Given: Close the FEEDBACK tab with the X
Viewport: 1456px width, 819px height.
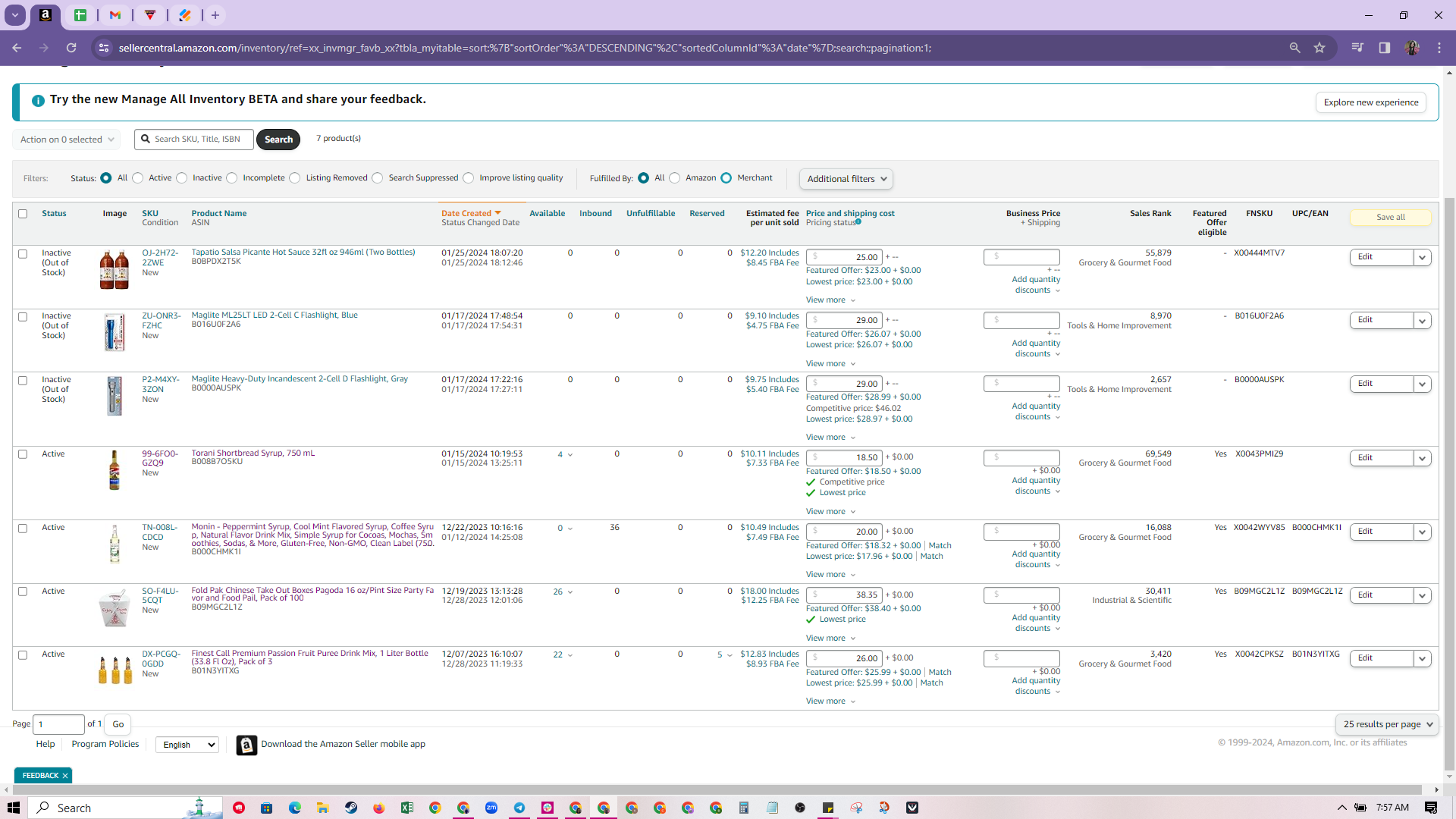Looking at the screenshot, I should (x=65, y=776).
